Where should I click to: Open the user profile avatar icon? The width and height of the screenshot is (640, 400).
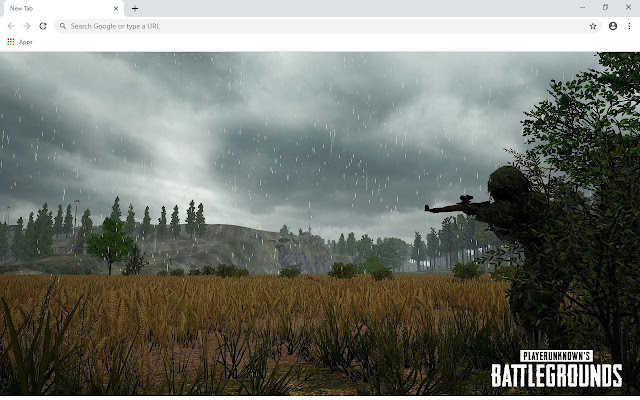pyautogui.click(x=613, y=26)
